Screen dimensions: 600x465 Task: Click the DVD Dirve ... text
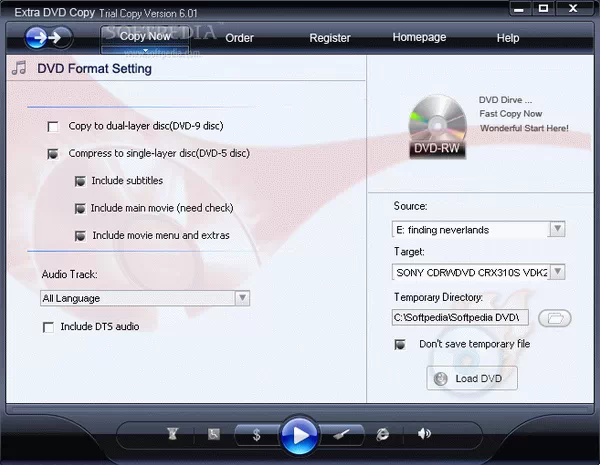tap(505, 100)
